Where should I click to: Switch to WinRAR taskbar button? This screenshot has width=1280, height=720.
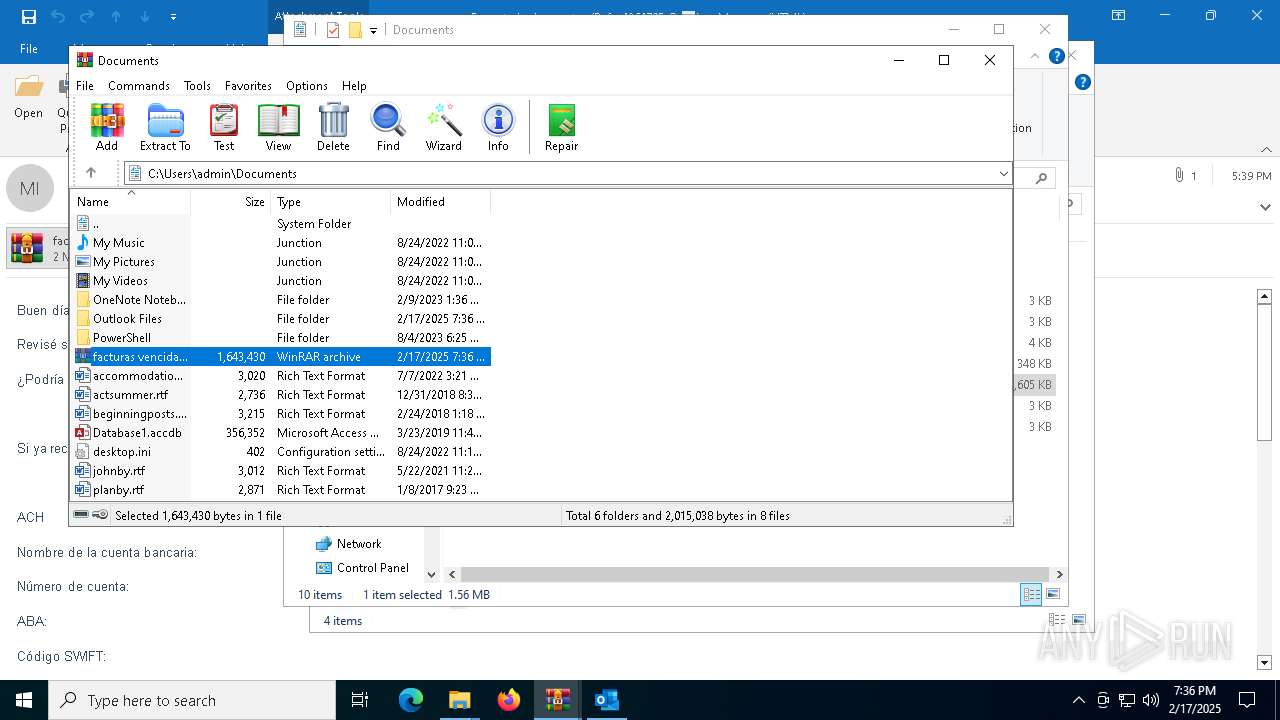558,700
